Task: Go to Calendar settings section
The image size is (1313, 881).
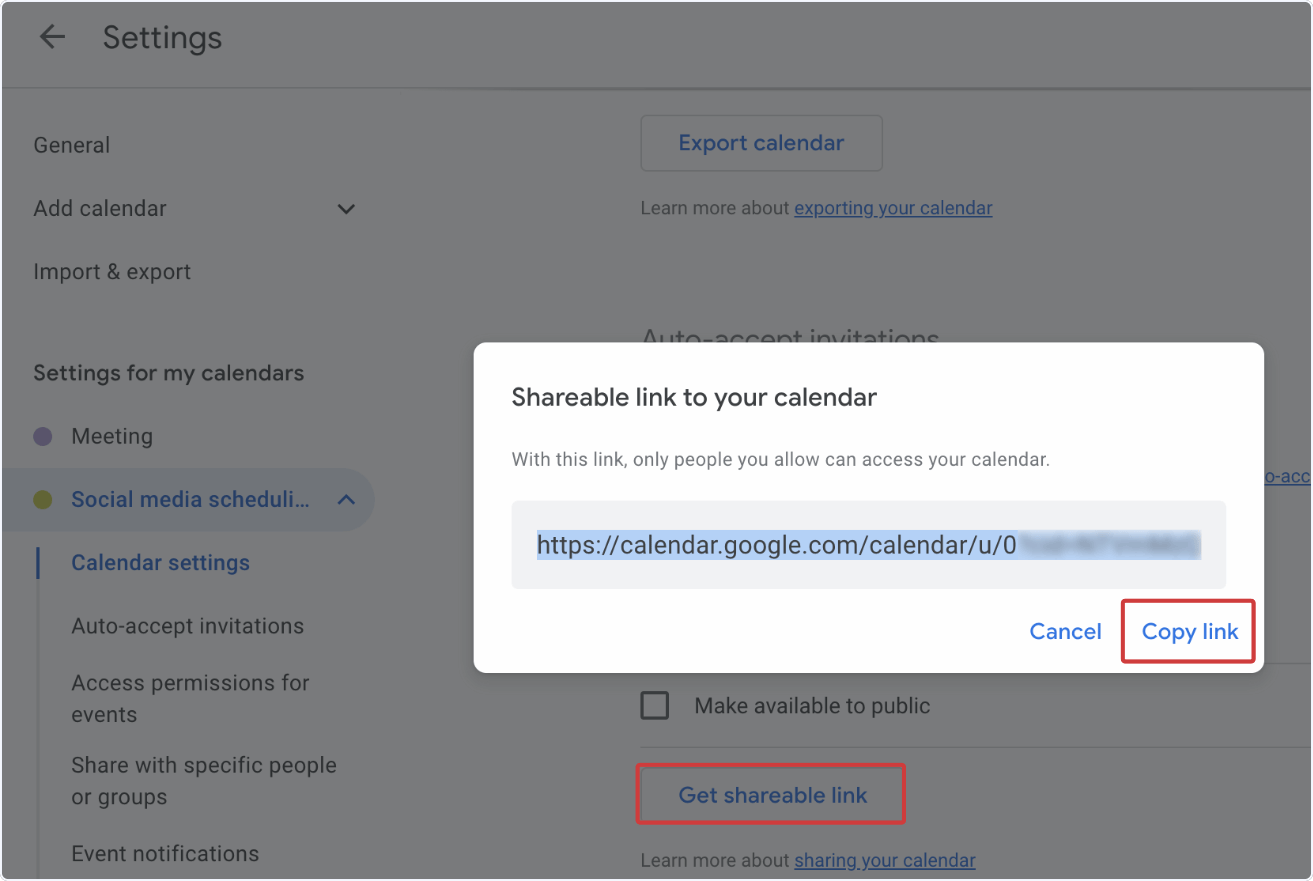Action: tap(160, 563)
